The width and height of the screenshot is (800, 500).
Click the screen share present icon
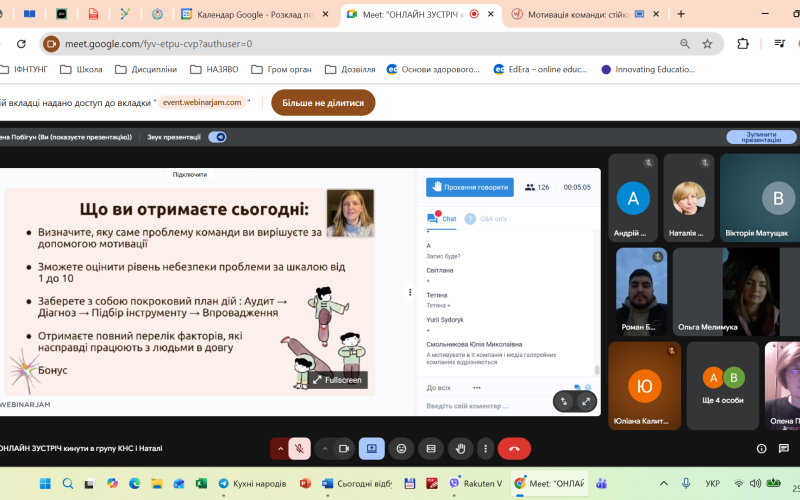(372, 449)
